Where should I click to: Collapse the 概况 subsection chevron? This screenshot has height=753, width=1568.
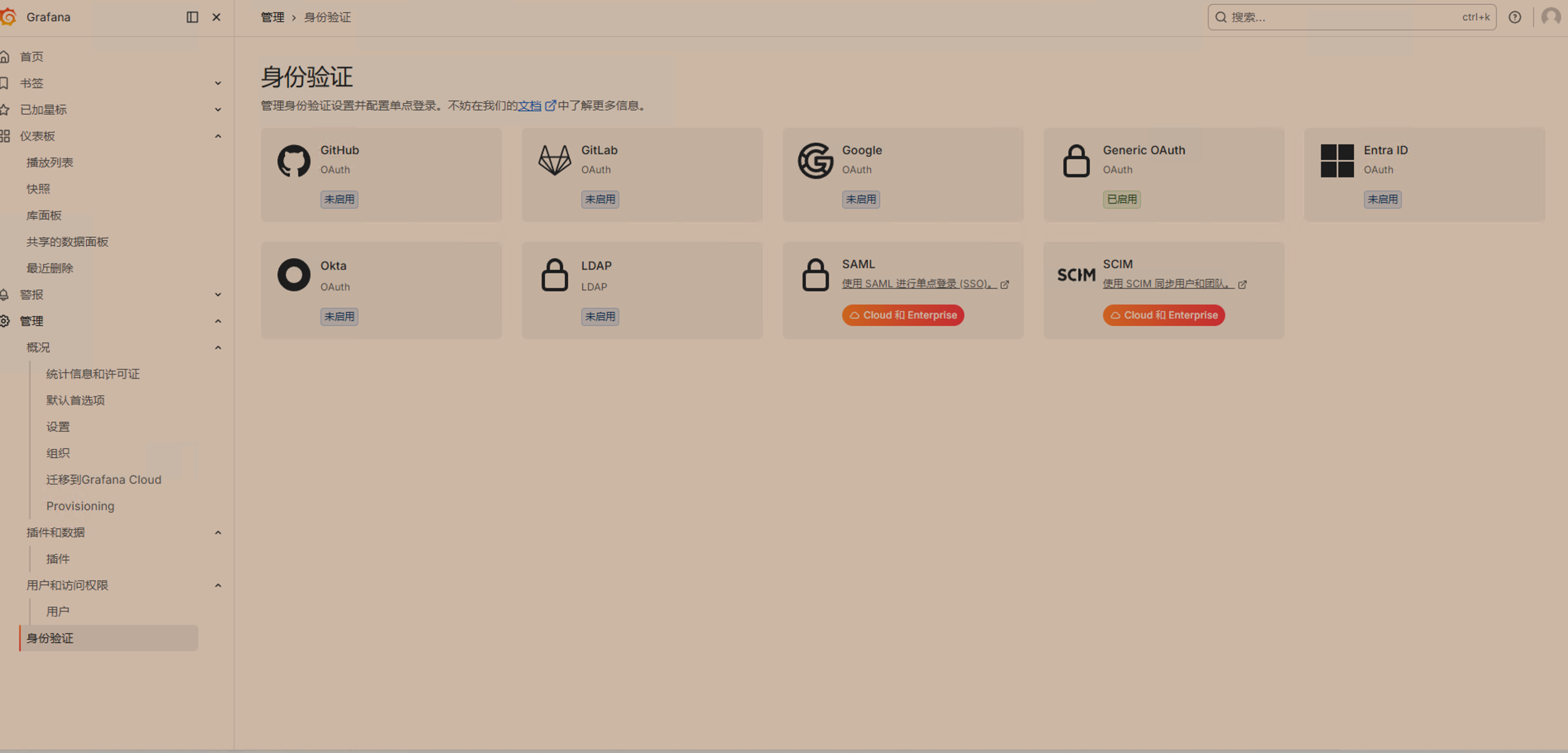218,347
